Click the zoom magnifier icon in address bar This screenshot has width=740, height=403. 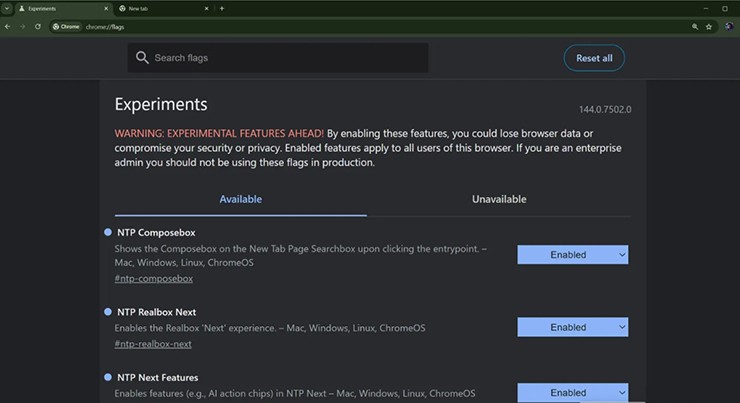pyautogui.click(x=695, y=27)
